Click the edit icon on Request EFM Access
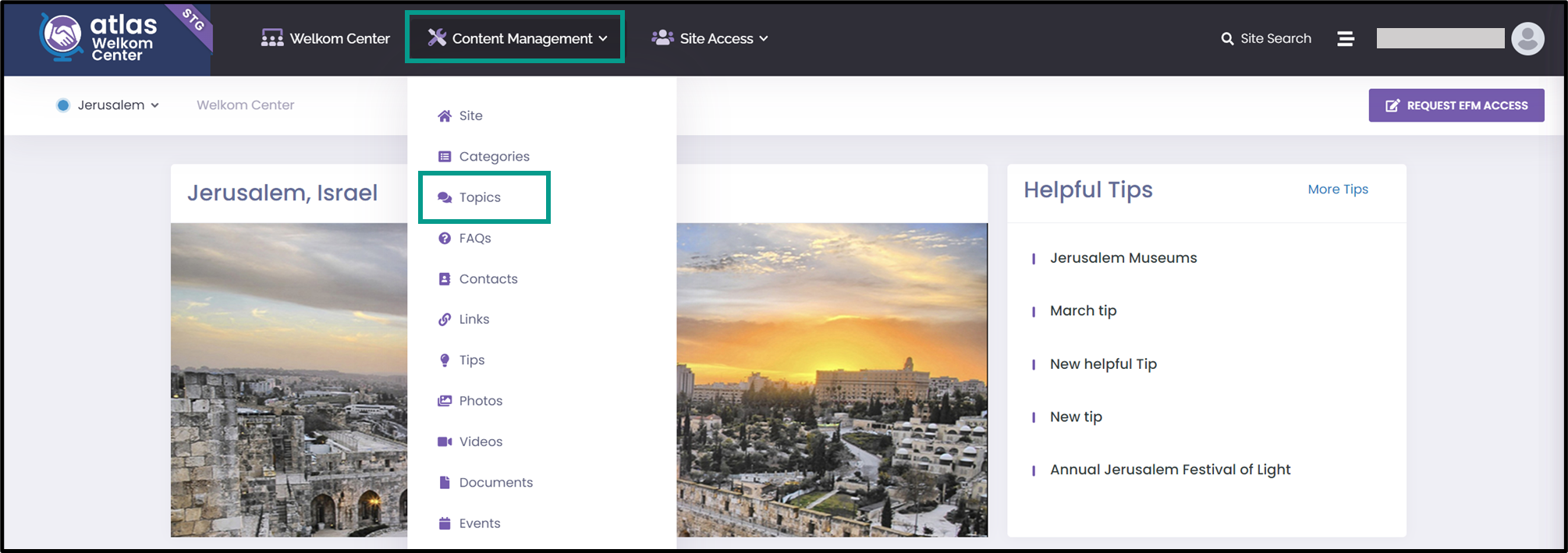This screenshot has width=1568, height=553. click(x=1392, y=105)
